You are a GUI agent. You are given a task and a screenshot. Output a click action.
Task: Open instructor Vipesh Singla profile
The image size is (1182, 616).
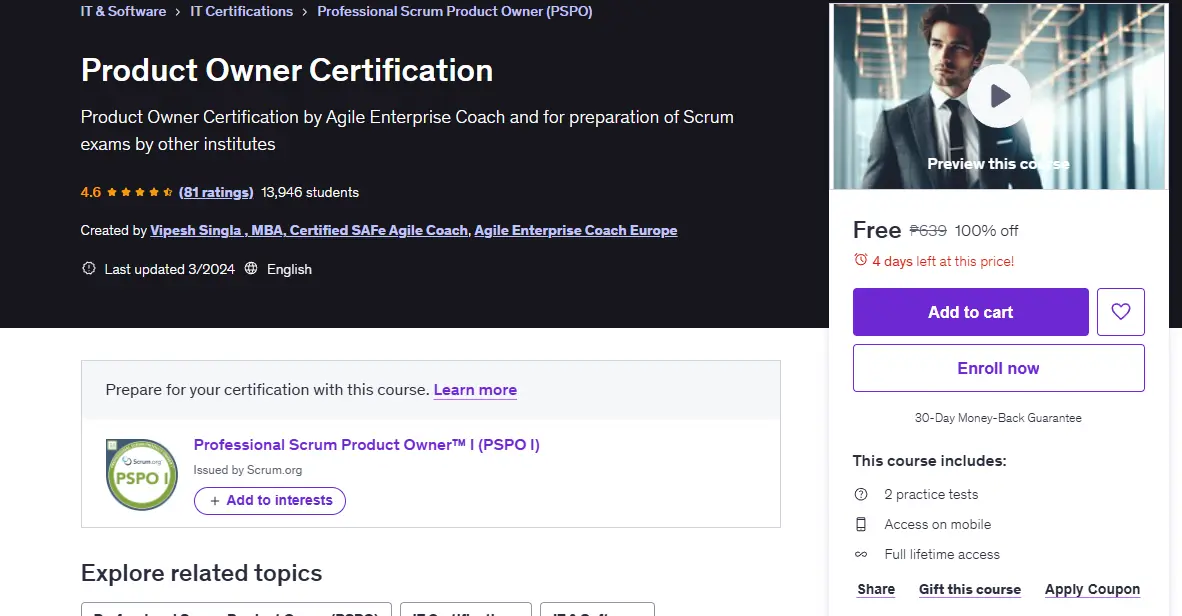point(309,230)
